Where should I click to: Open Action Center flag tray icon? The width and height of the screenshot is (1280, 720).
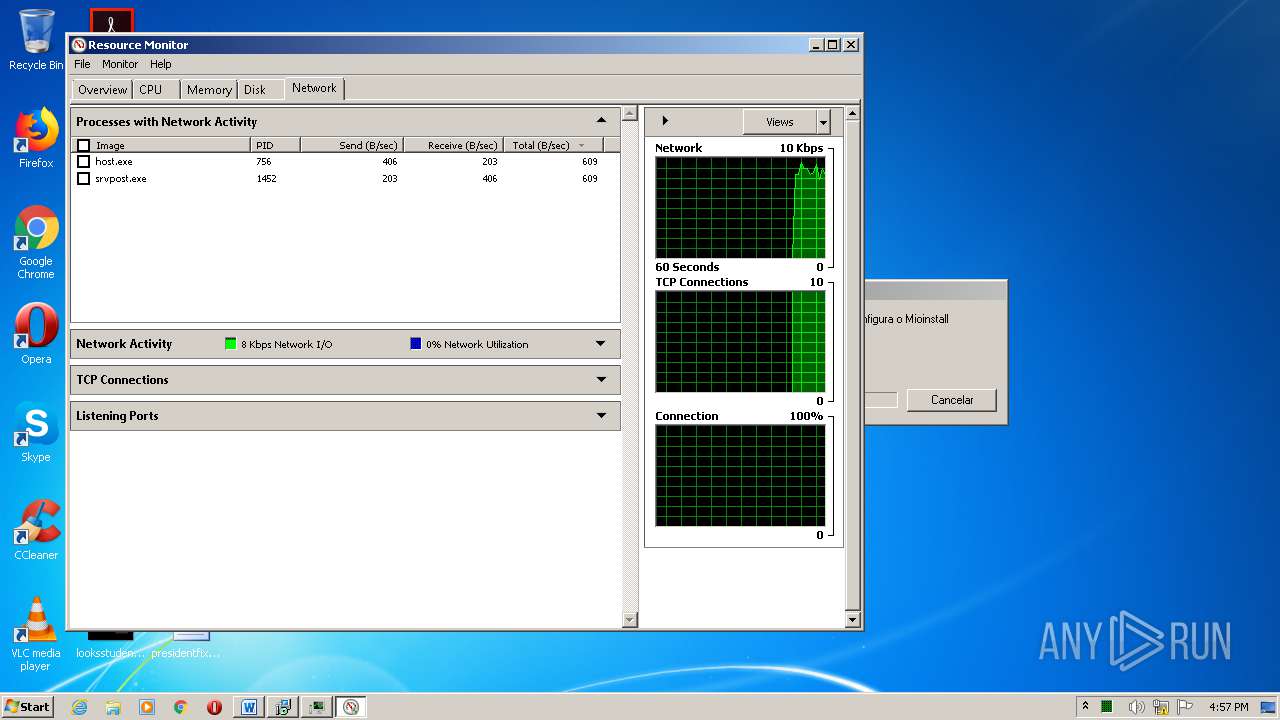[x=1186, y=707]
